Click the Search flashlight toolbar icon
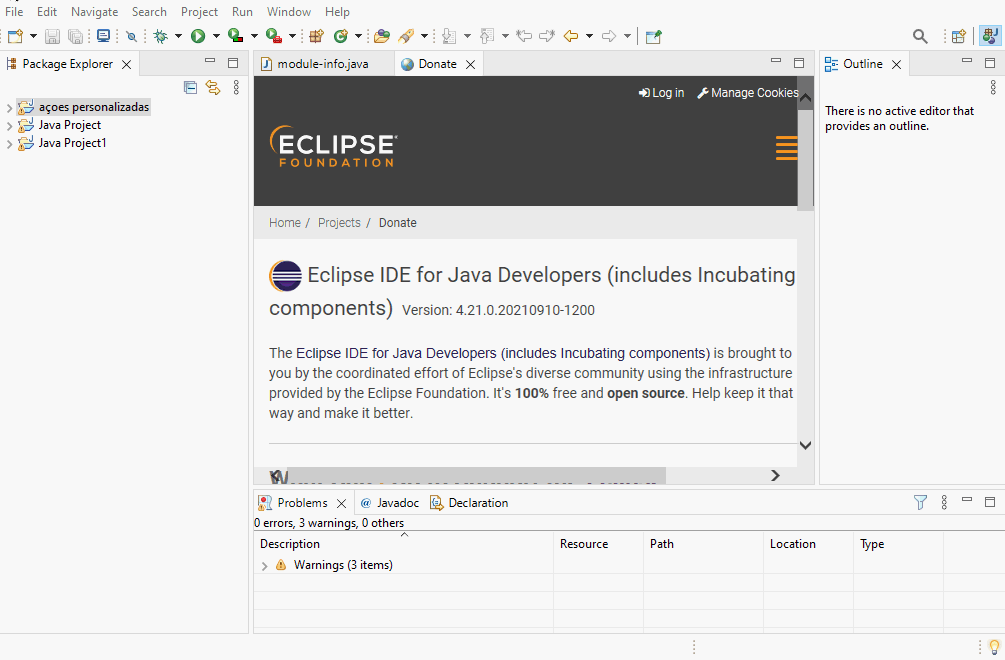Screen dimensions: 1005x660 click(406, 37)
